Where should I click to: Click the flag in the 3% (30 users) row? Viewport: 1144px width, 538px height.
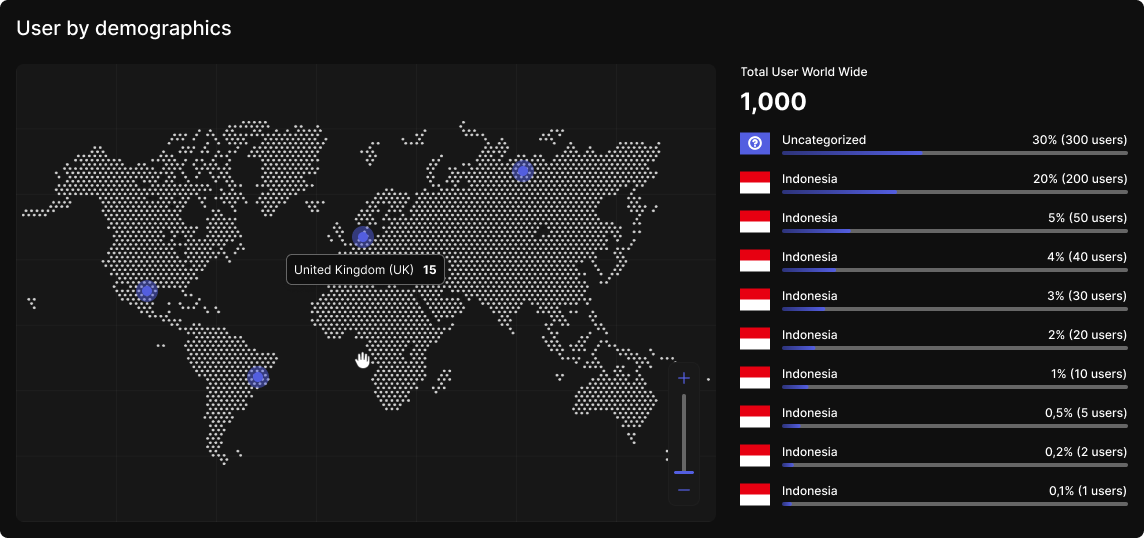[x=755, y=299]
